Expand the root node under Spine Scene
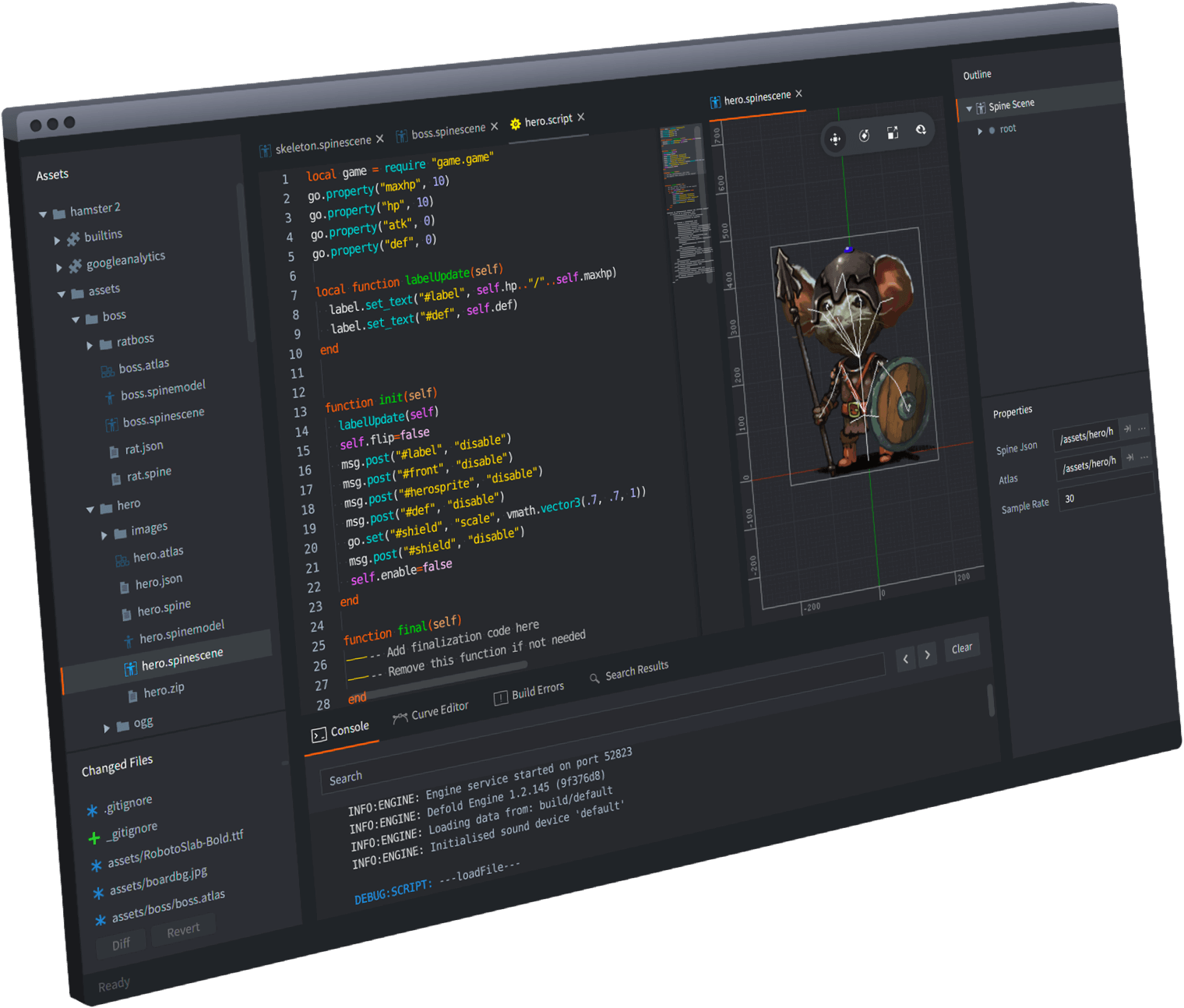 981,130
